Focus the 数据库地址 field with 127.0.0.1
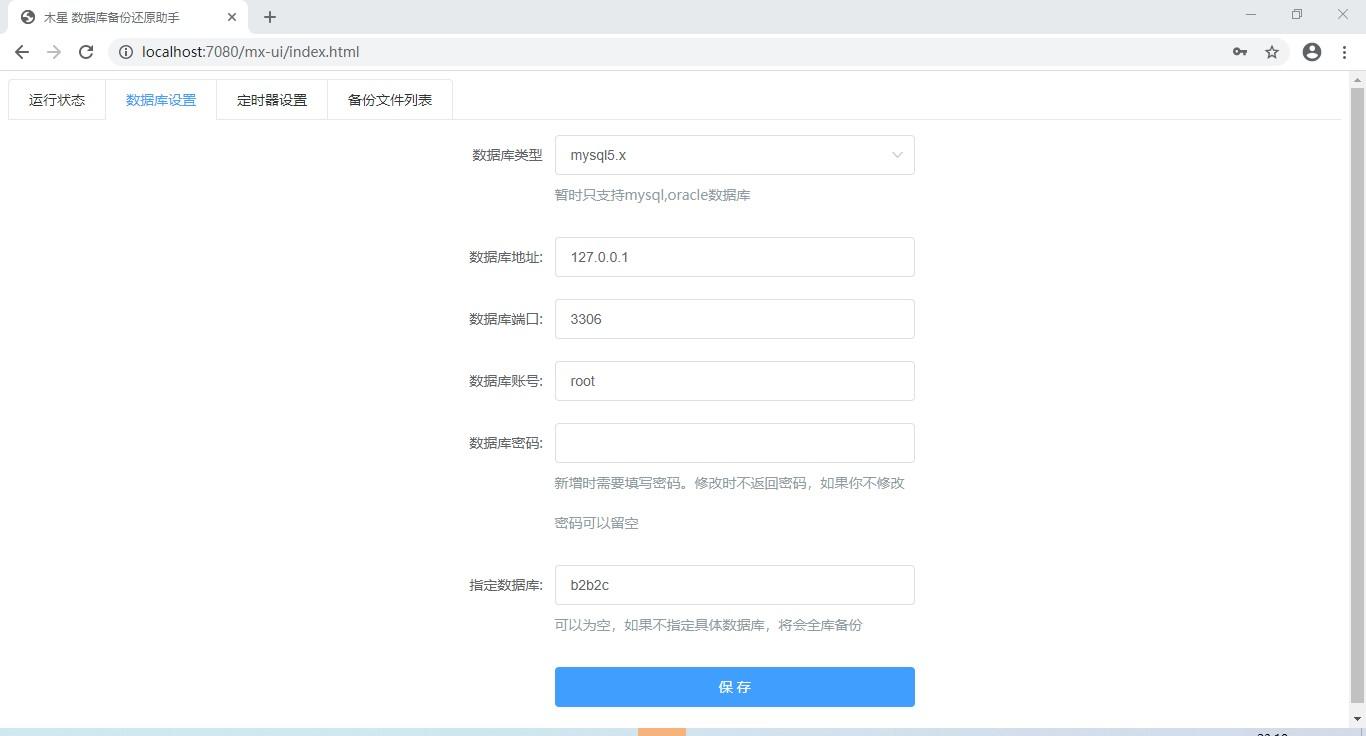Viewport: 1366px width, 736px height. coord(735,257)
